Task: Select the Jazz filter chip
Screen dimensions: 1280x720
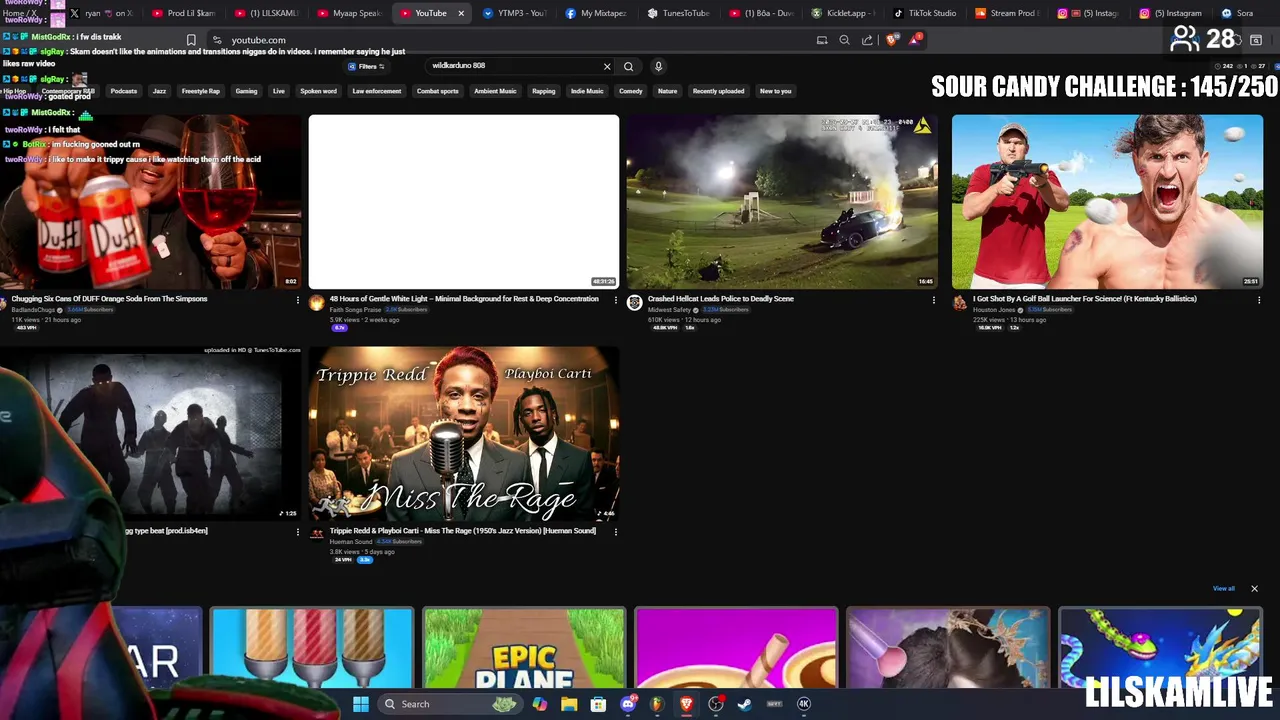Action: (159, 91)
